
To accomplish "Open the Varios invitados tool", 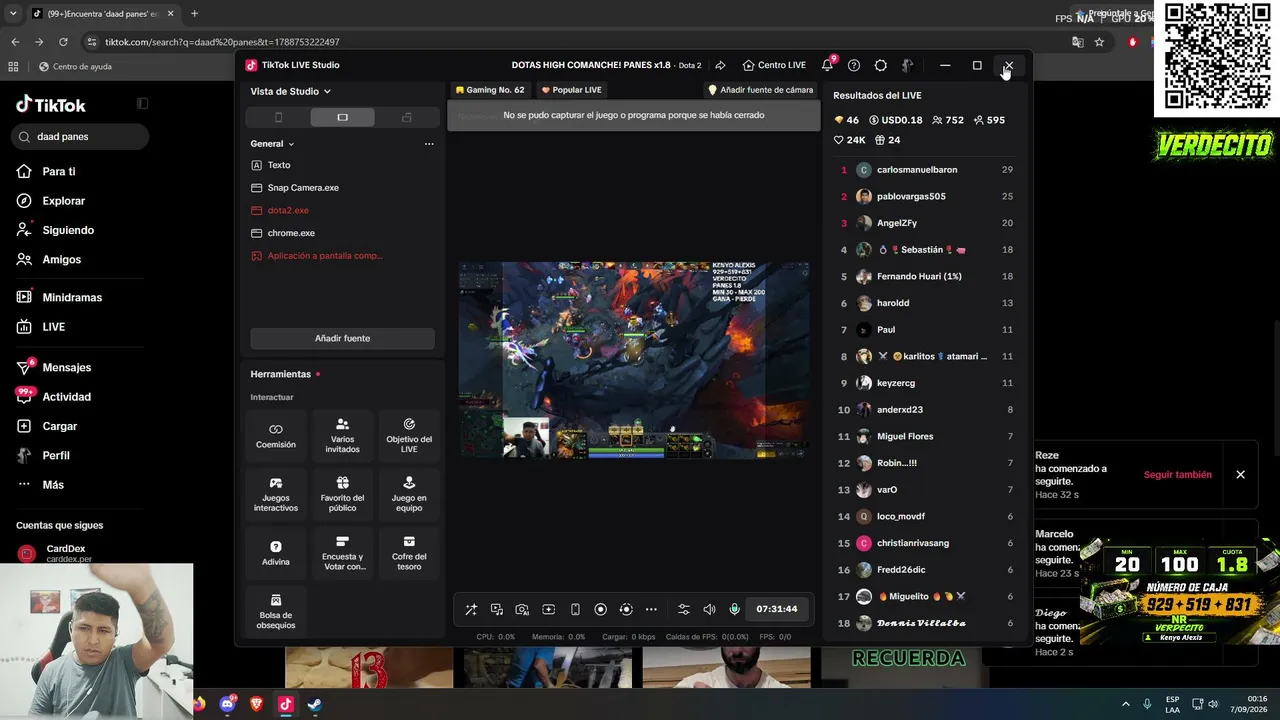I will (x=342, y=436).
